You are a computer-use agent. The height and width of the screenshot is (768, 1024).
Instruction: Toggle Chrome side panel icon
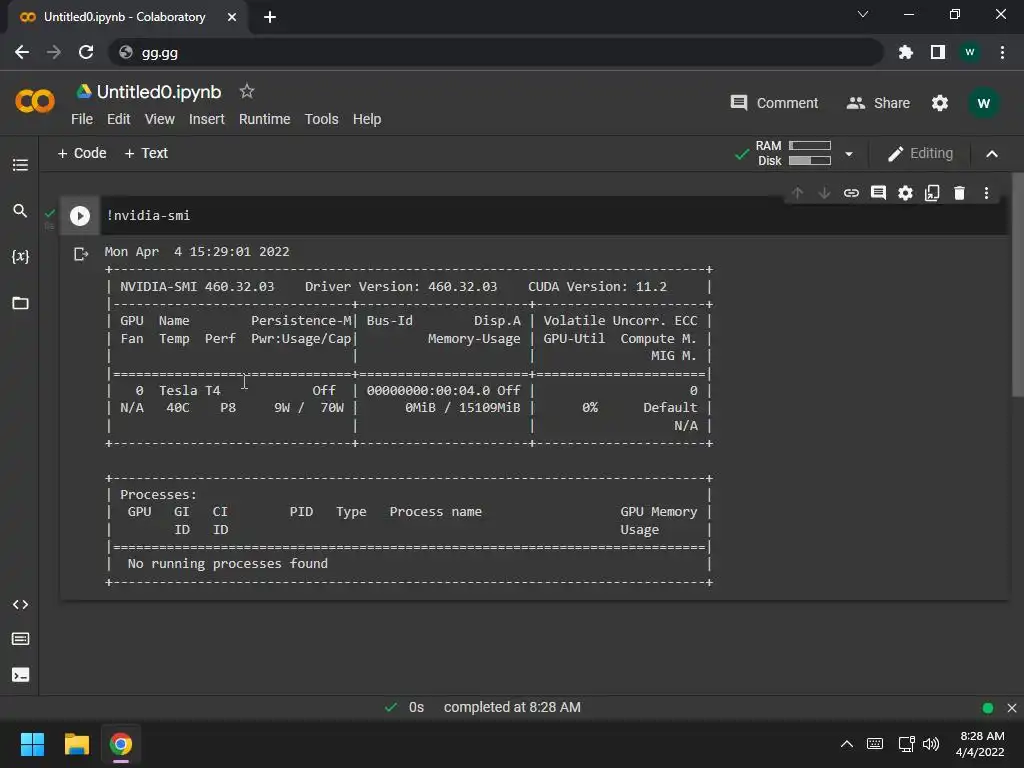pos(938,52)
